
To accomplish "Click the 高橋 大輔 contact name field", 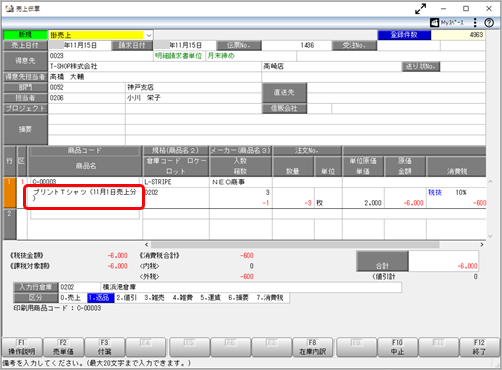I will 155,77.
